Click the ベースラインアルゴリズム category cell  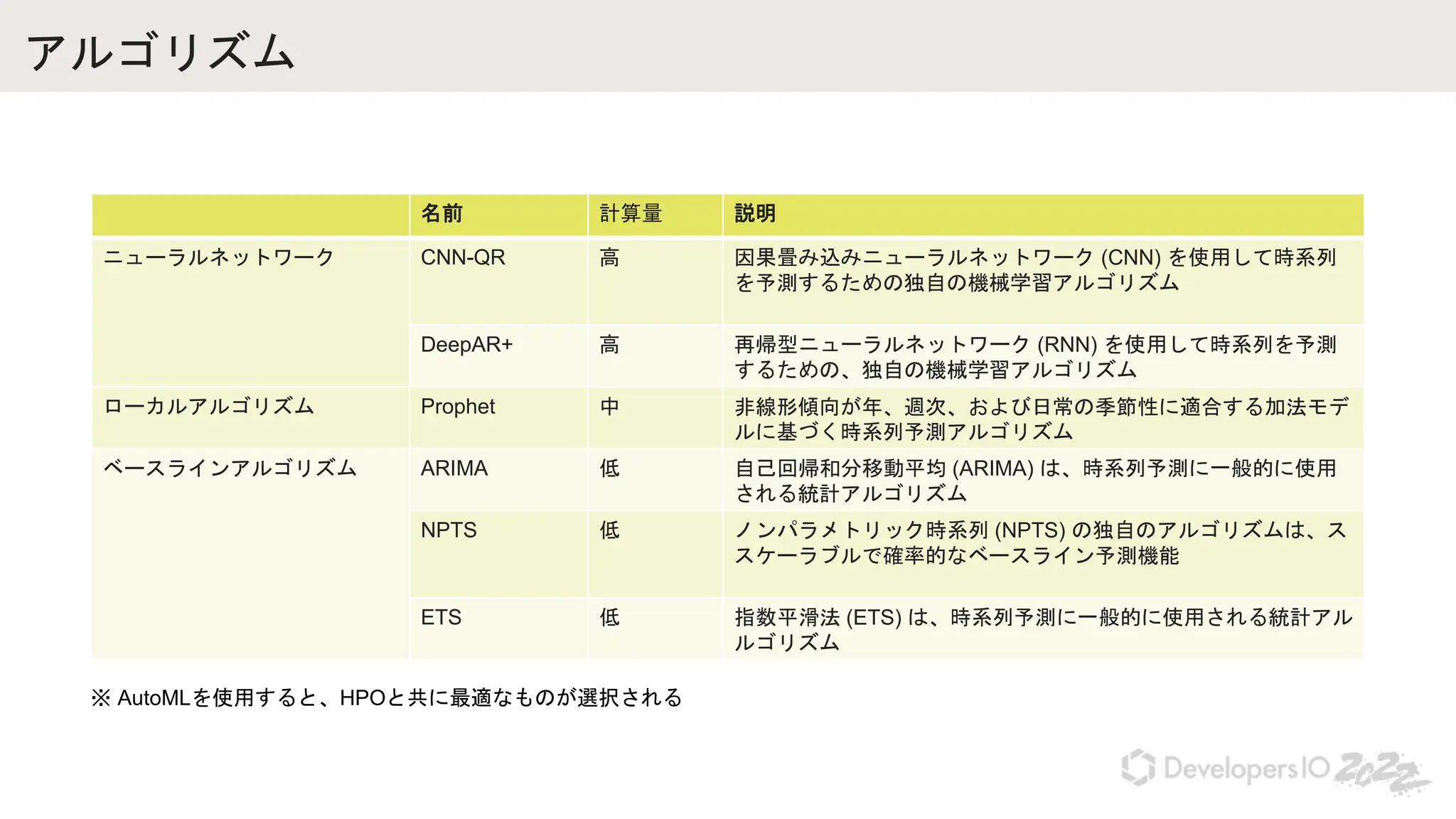230,469
